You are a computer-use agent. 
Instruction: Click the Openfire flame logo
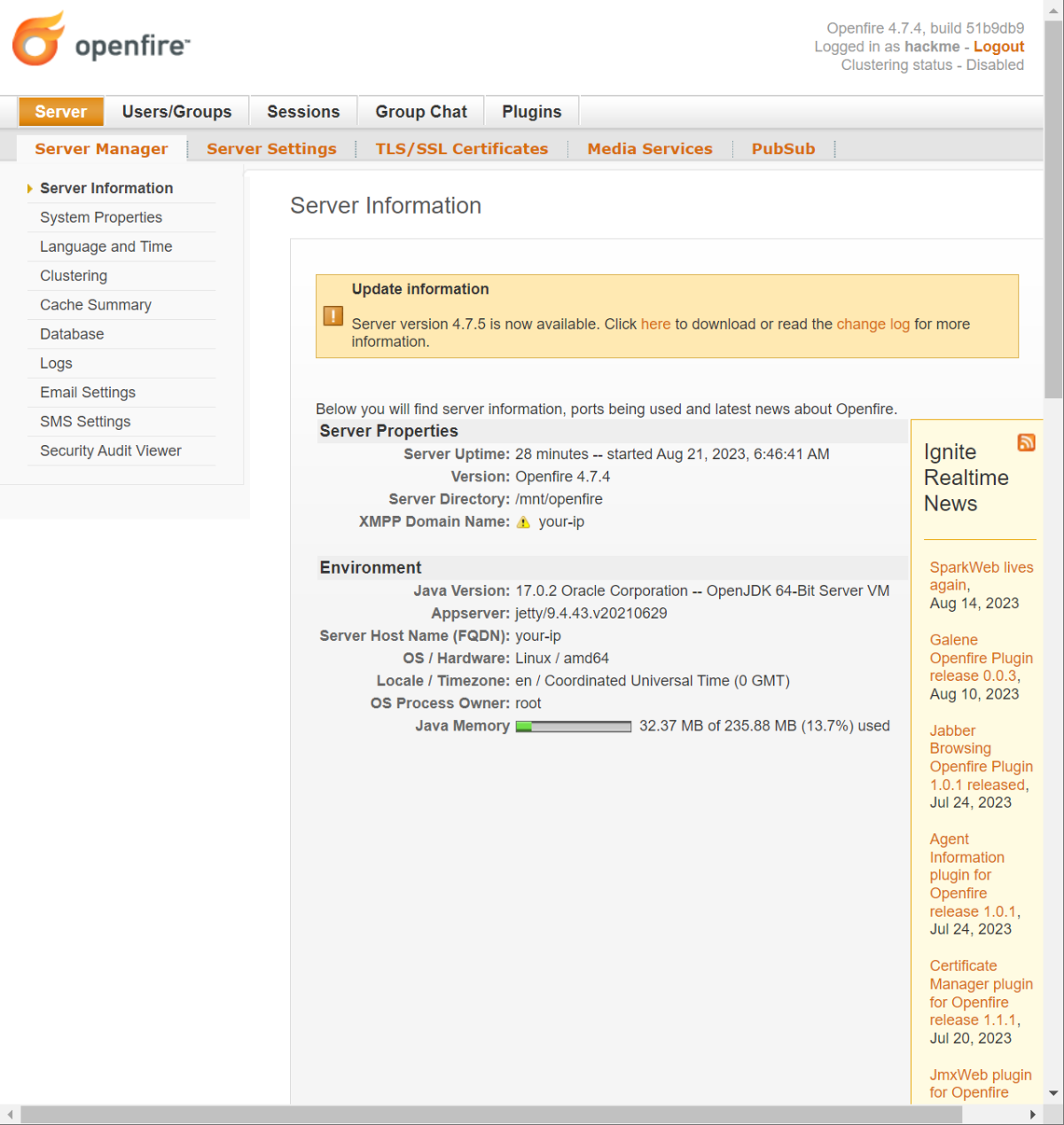coord(38,39)
